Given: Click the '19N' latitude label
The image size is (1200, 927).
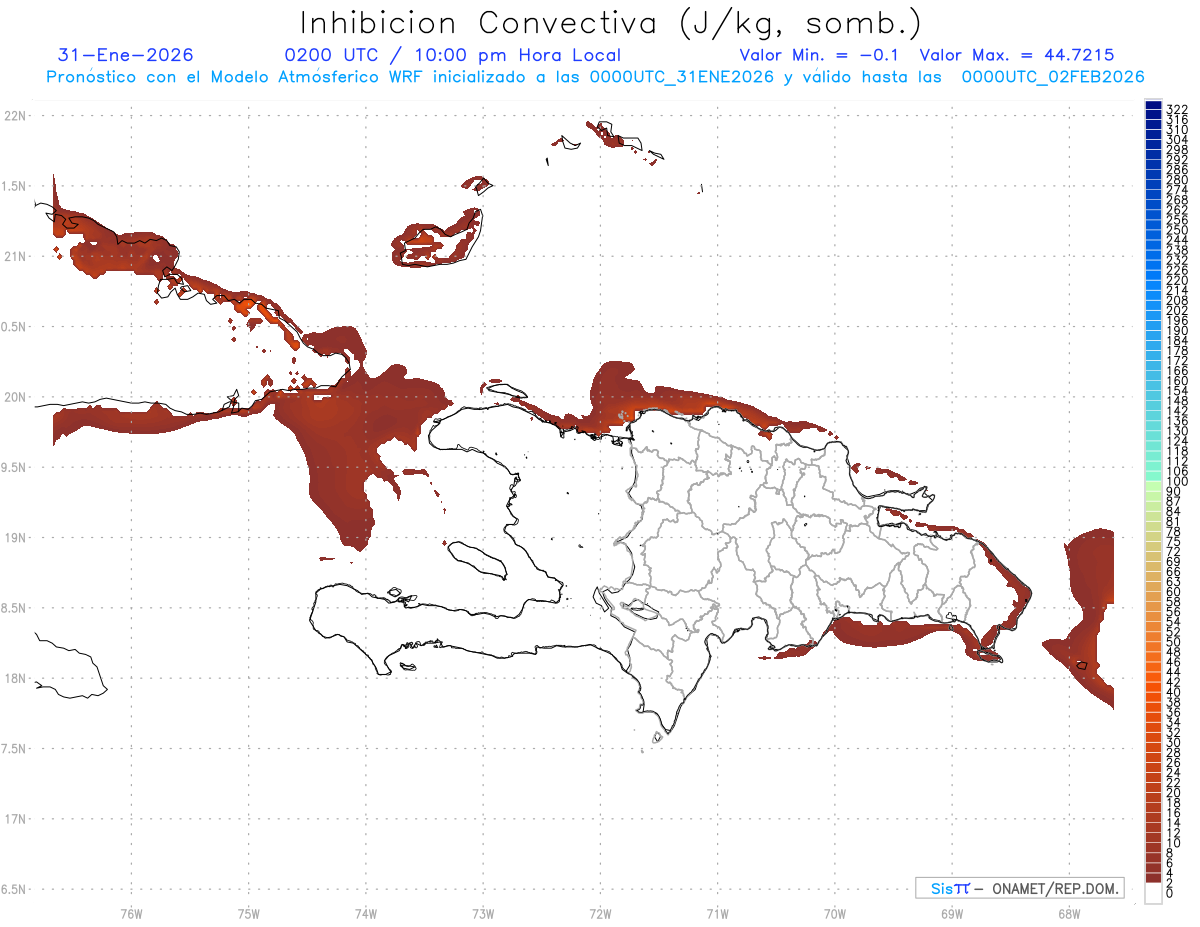Looking at the screenshot, I should pos(14,537).
